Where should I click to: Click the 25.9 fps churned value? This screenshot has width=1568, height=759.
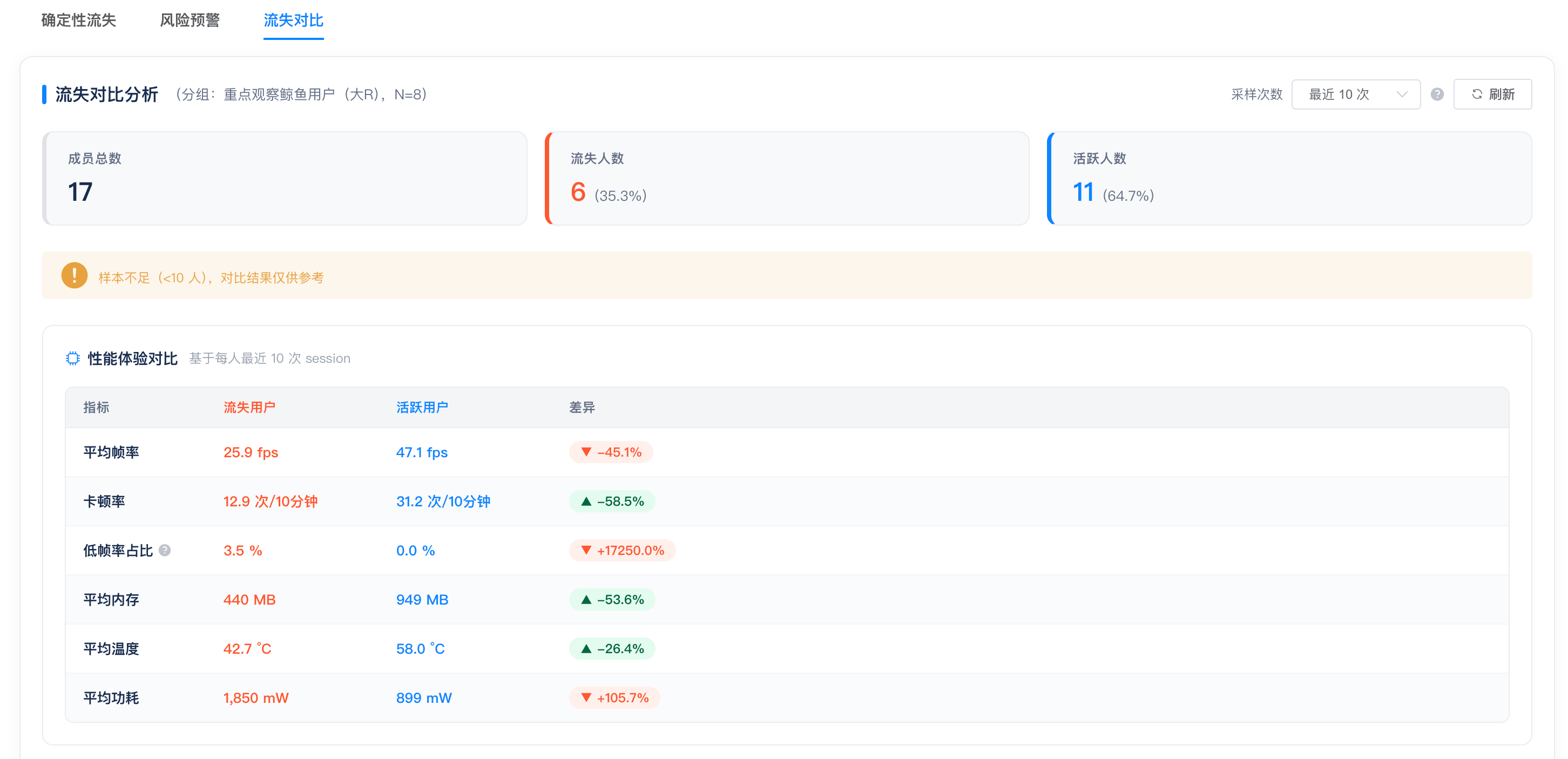[251, 452]
